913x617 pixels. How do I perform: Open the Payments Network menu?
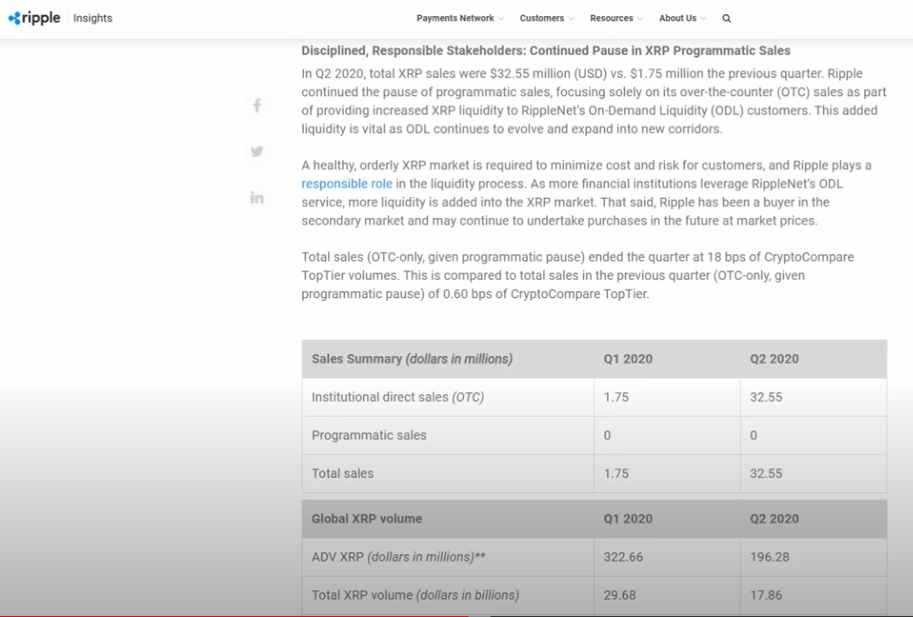point(455,18)
